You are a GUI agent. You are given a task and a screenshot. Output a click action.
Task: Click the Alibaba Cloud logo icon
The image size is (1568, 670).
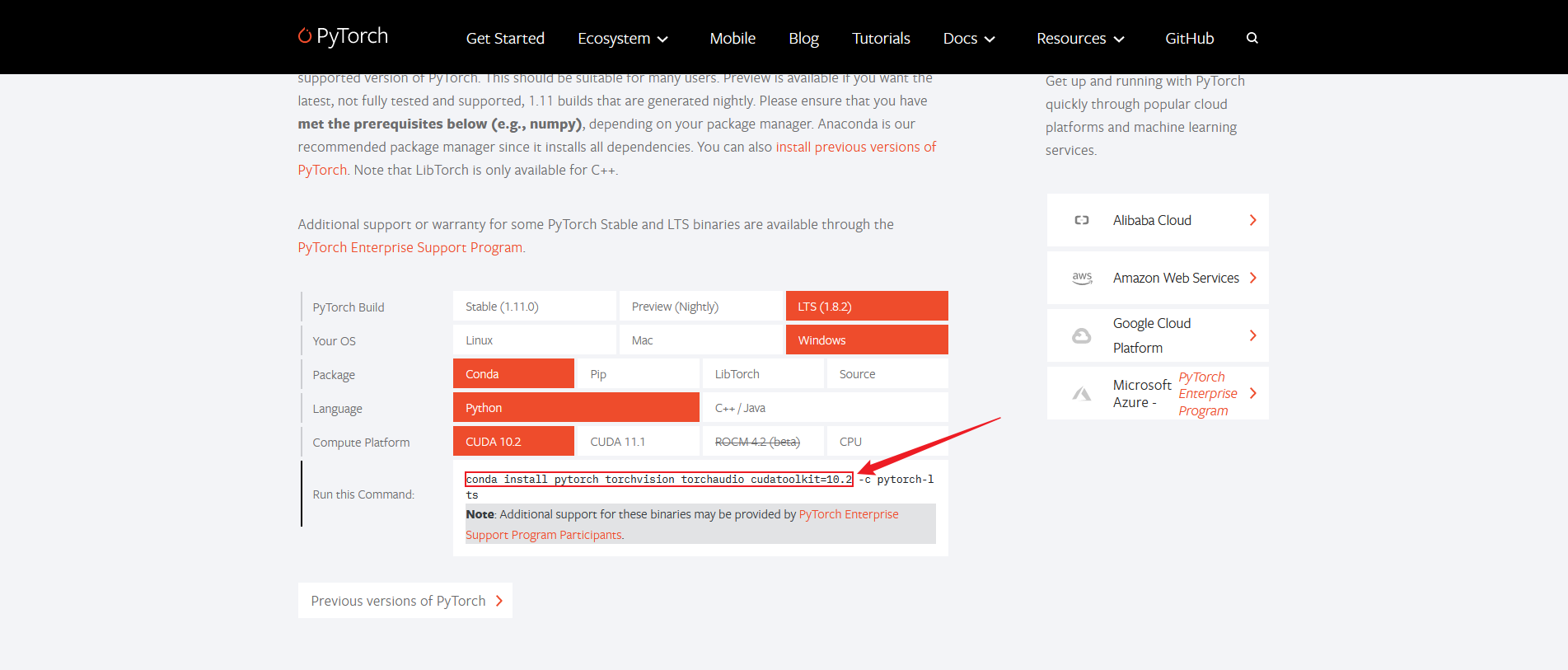(x=1082, y=220)
